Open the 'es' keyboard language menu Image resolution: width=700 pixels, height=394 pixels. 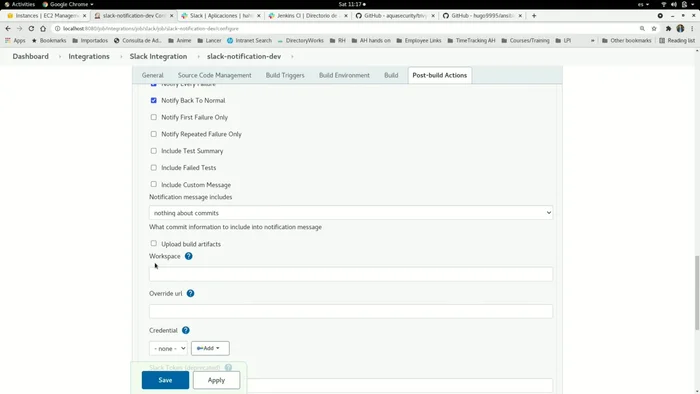(643, 4)
